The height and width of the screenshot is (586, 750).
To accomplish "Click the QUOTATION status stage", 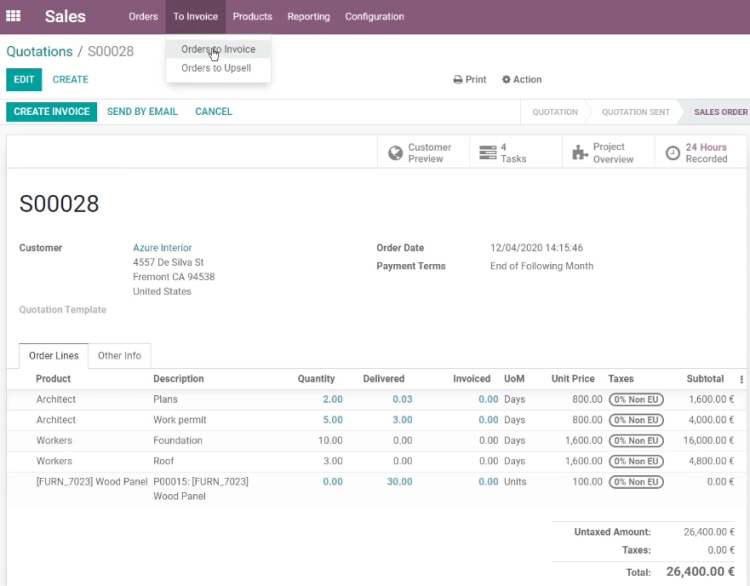I will pyautogui.click(x=555, y=112).
